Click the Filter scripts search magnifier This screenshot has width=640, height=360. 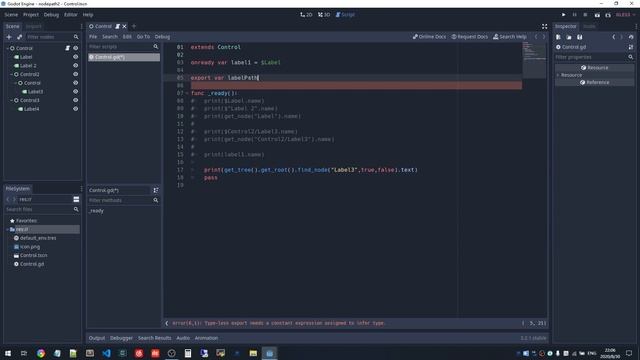(x=156, y=47)
